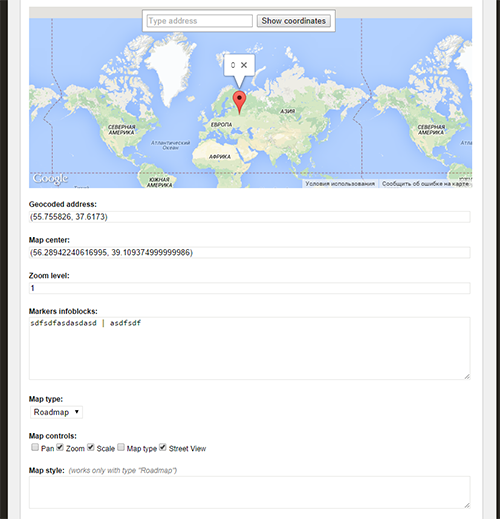The image size is (500, 519).
Task: Close the marker info window
Action: click(244, 65)
